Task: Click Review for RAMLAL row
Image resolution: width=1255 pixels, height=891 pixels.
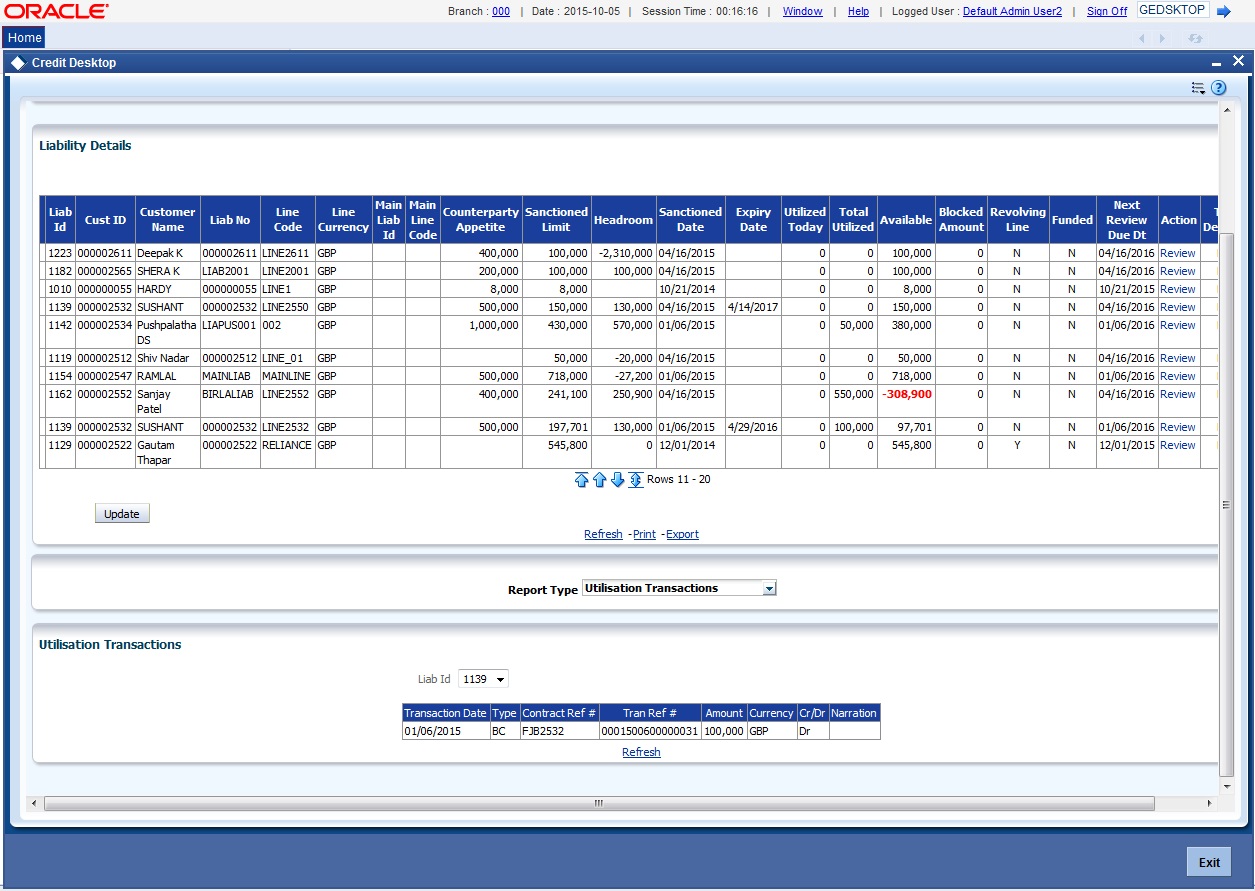Action: tap(1177, 376)
